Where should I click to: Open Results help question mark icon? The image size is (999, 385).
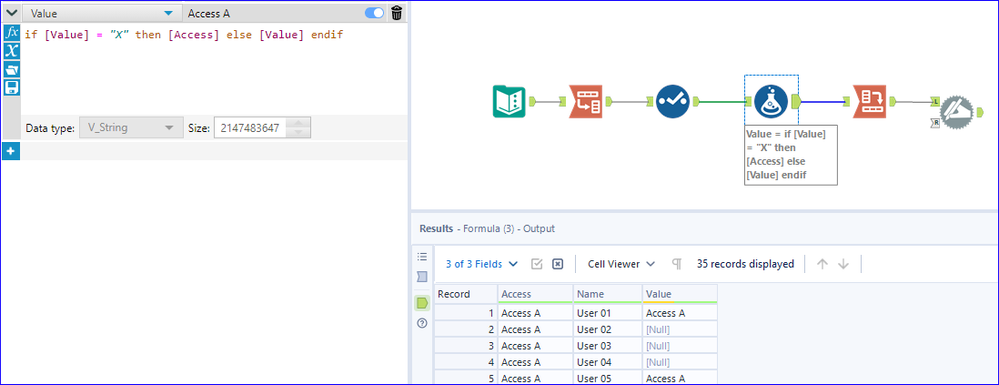point(422,323)
